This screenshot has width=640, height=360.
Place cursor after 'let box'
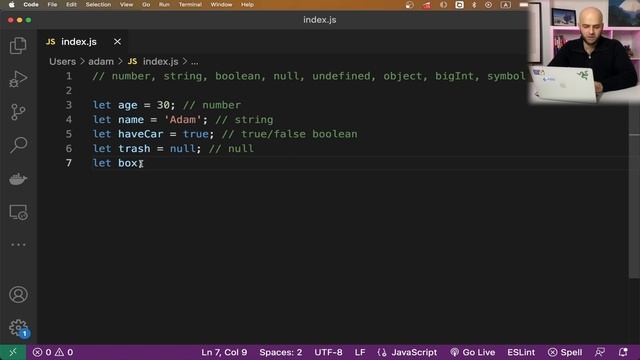click(x=138, y=163)
